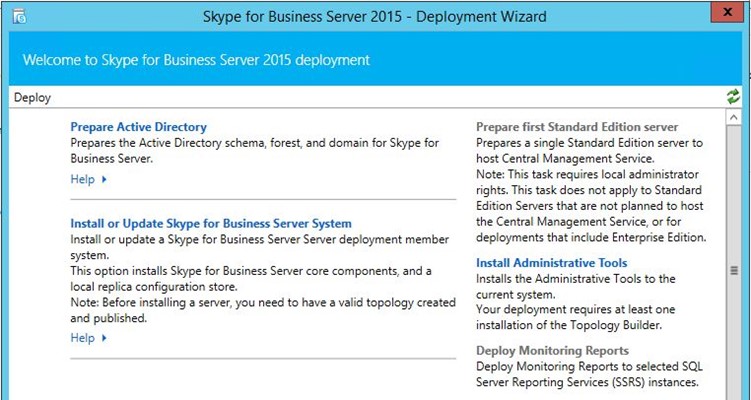The image size is (751, 400).
Task: Click text 'local replica configuration store.'
Action: pos(154,287)
